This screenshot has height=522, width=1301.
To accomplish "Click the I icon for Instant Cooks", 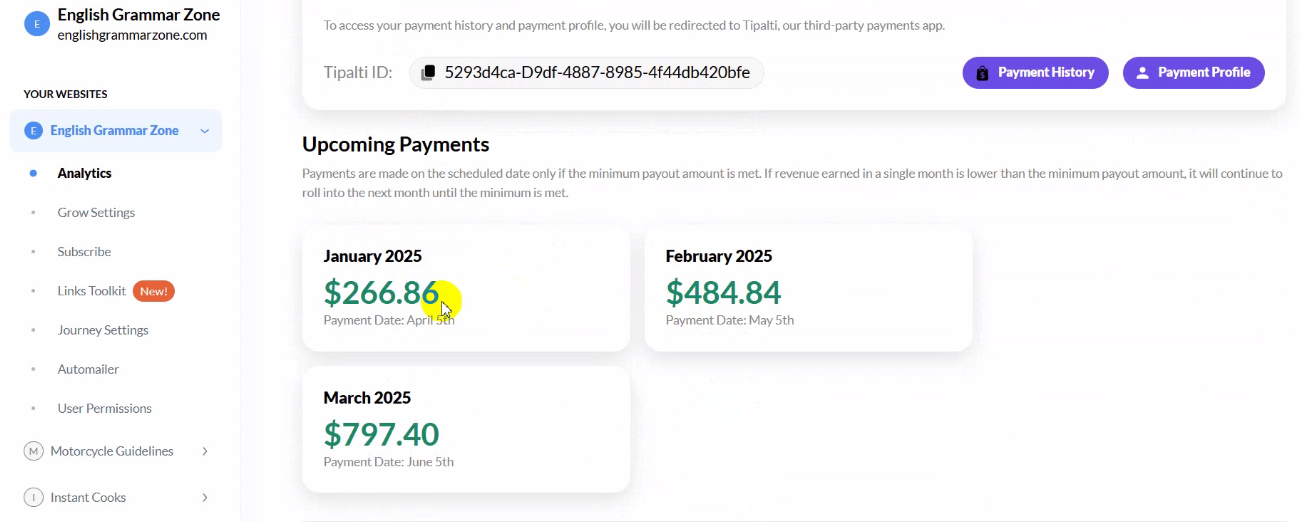I will 33,497.
